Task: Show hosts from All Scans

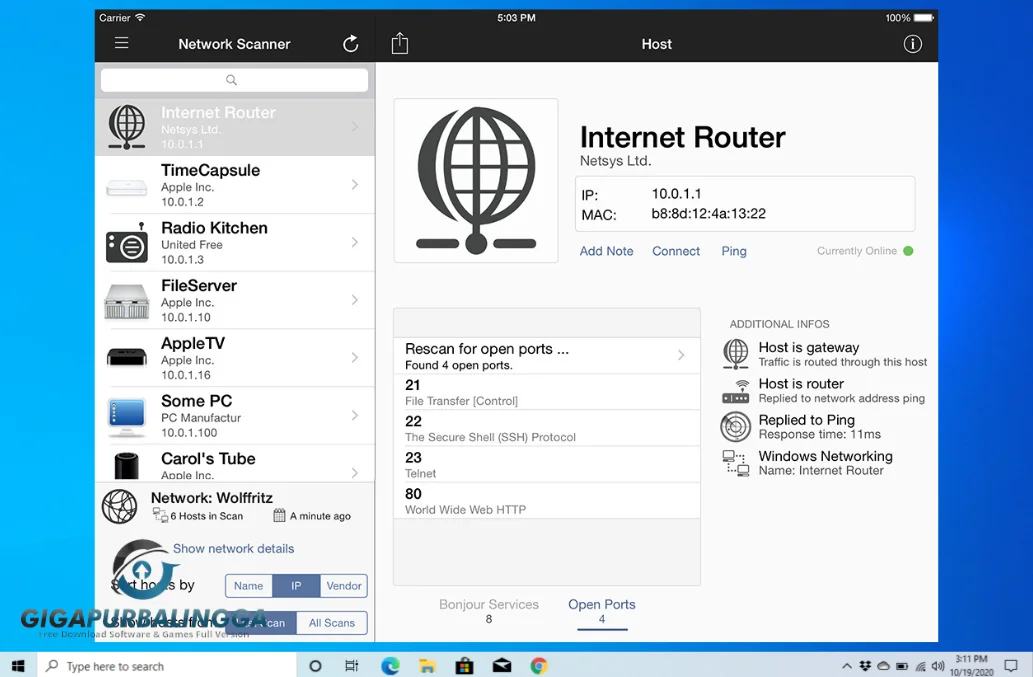Action: click(331, 622)
